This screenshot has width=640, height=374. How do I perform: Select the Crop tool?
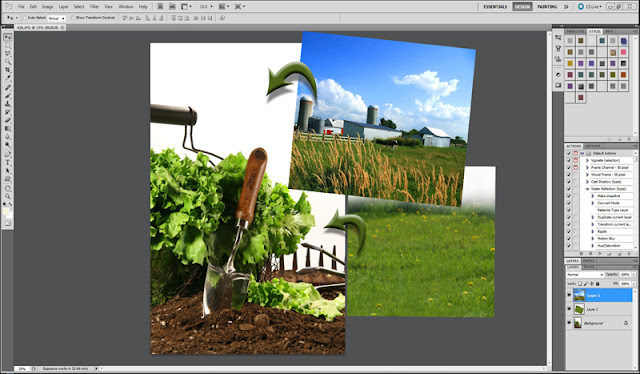pos(8,70)
